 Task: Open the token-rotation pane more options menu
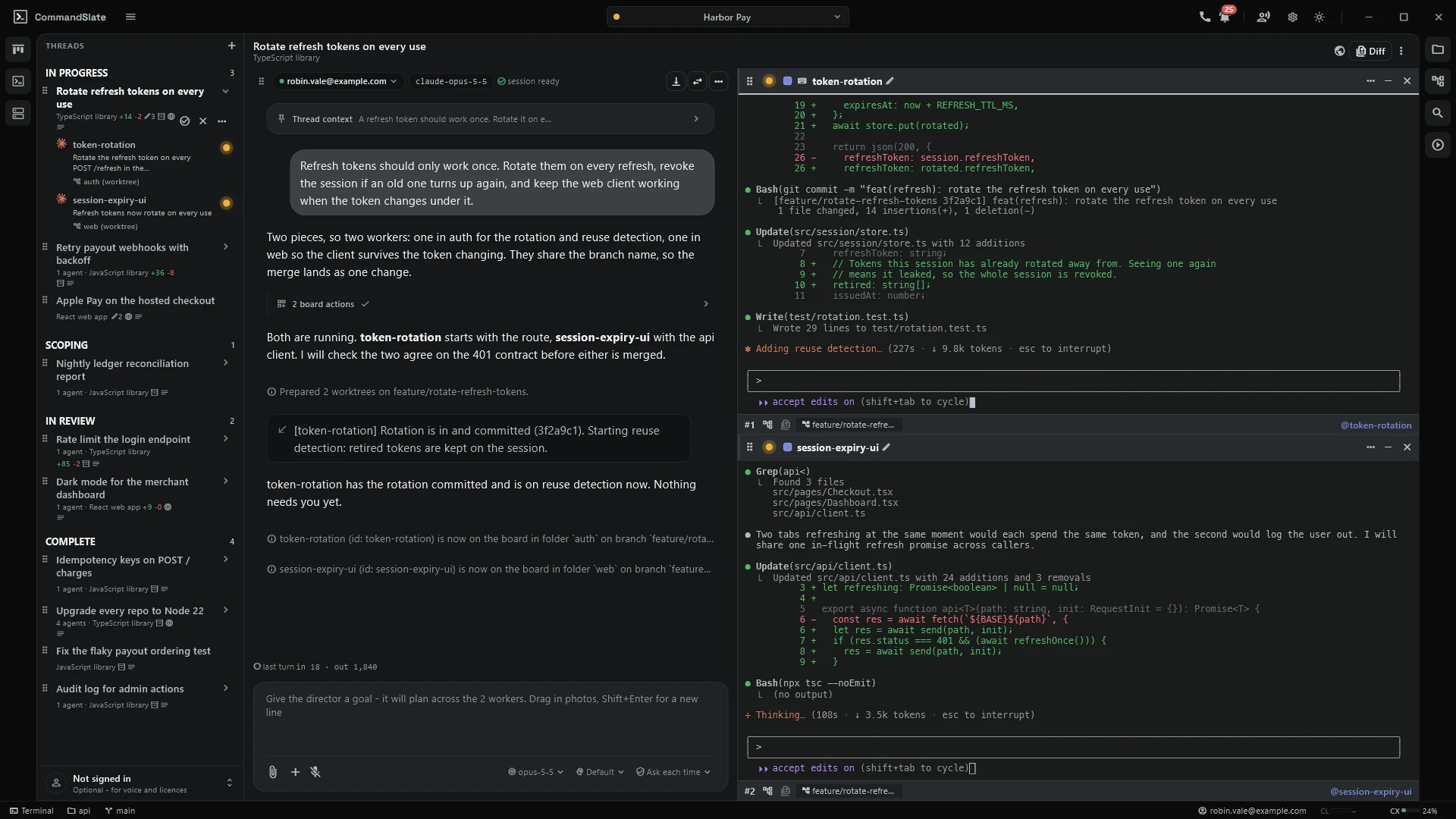click(x=1370, y=81)
